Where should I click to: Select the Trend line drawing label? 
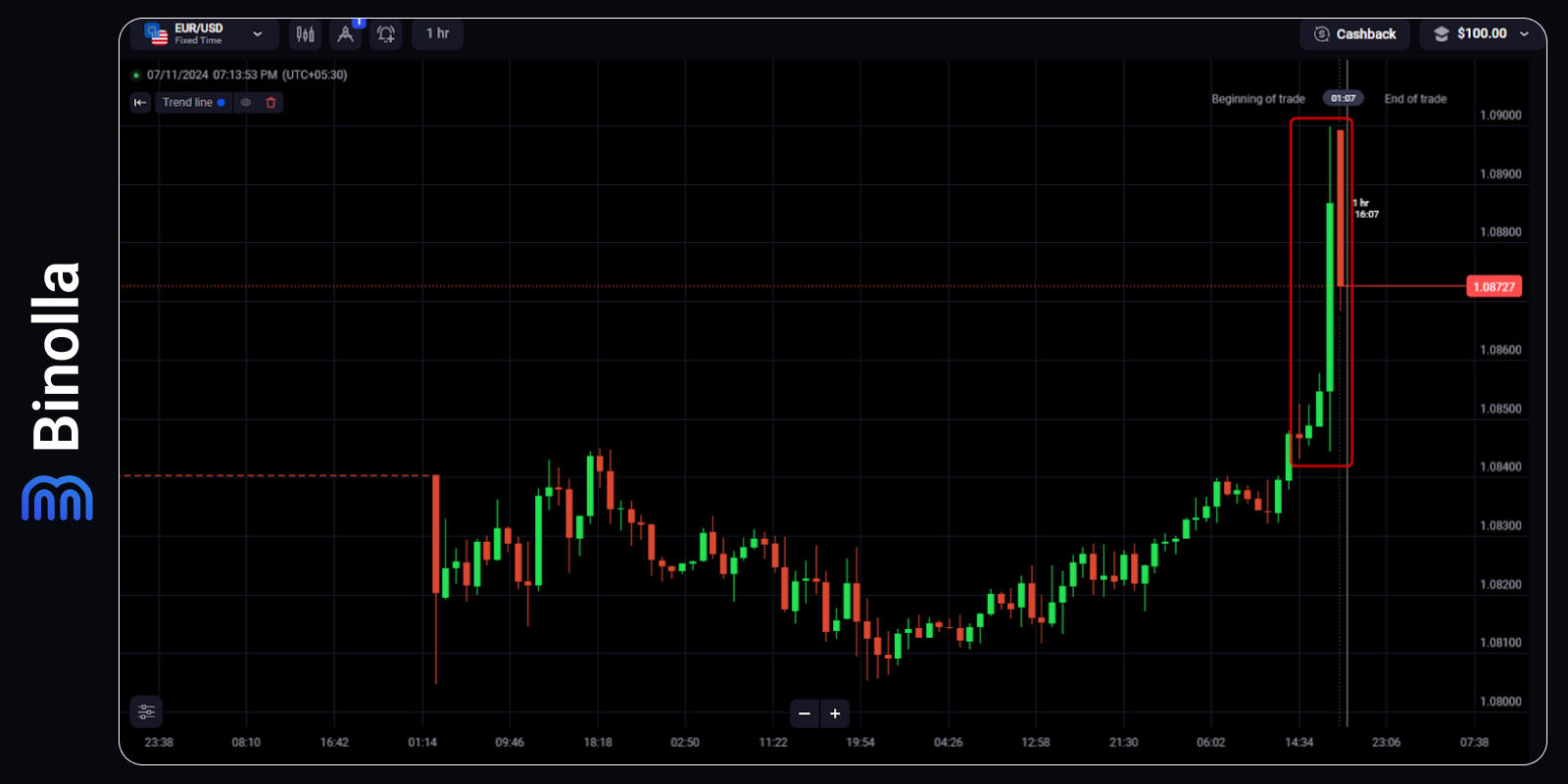(187, 102)
